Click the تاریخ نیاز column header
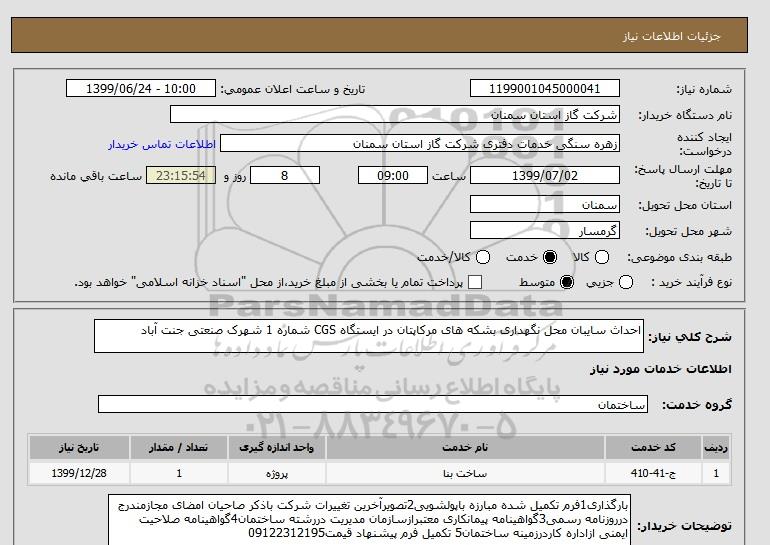 [79, 447]
